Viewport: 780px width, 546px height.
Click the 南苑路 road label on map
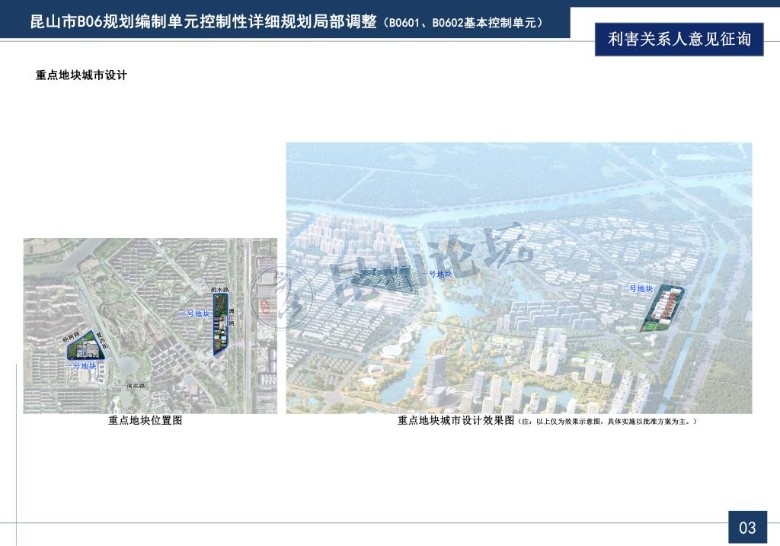(137, 385)
